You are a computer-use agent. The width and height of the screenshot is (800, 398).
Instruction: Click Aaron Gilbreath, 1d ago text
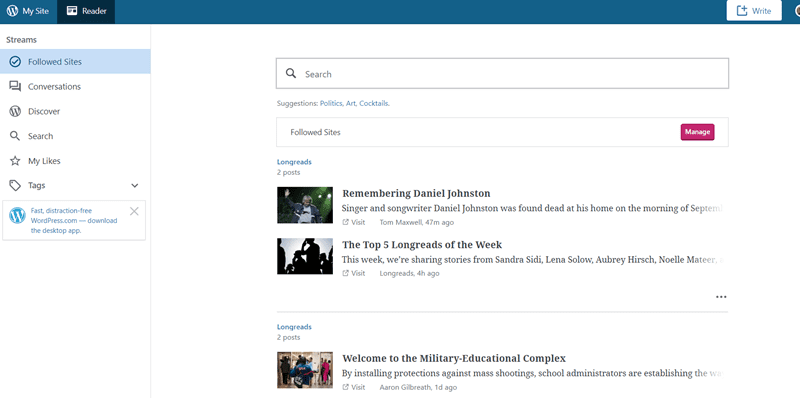418,387
